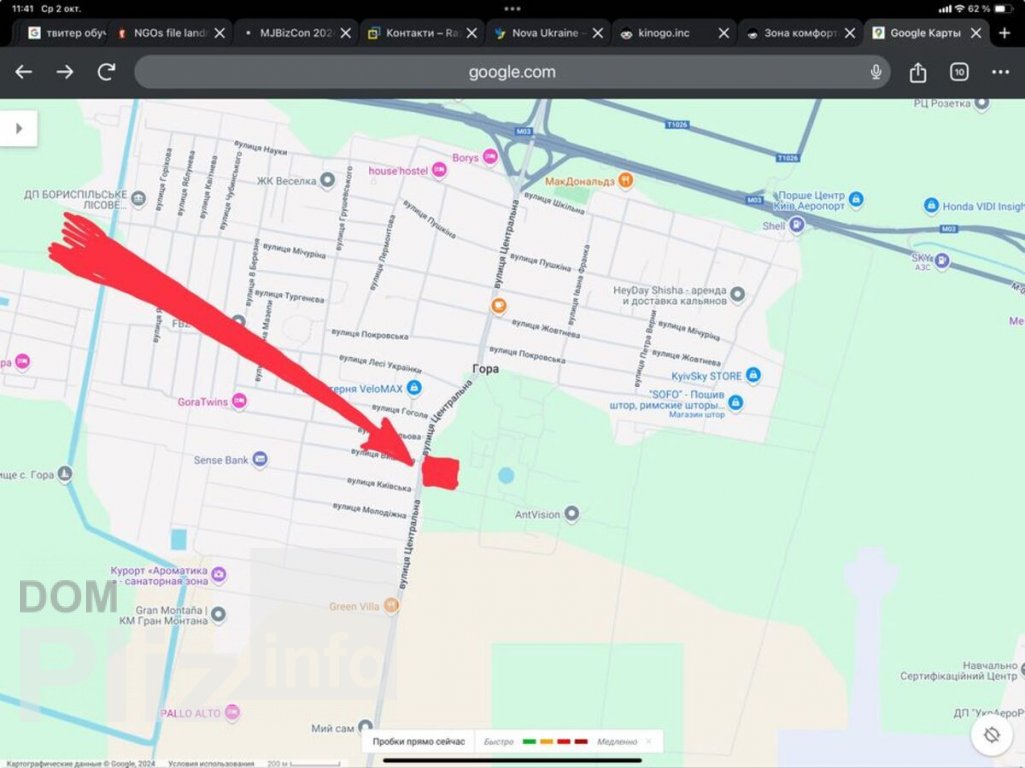Close the MJBizCon 2024 tab
Screen dimensions: 1025x768
346,33
